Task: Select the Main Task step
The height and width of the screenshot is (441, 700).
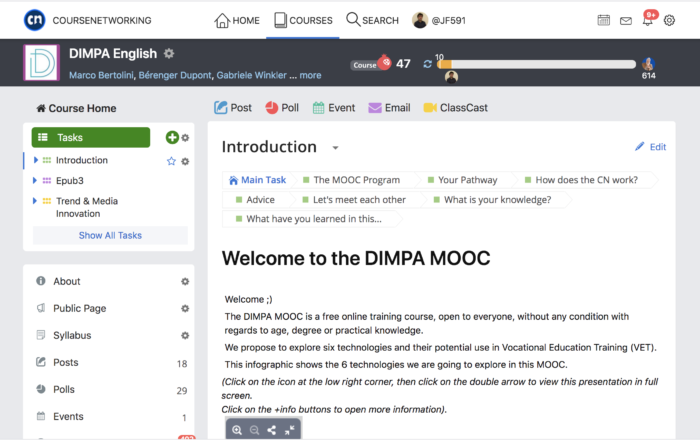Action: pos(258,180)
